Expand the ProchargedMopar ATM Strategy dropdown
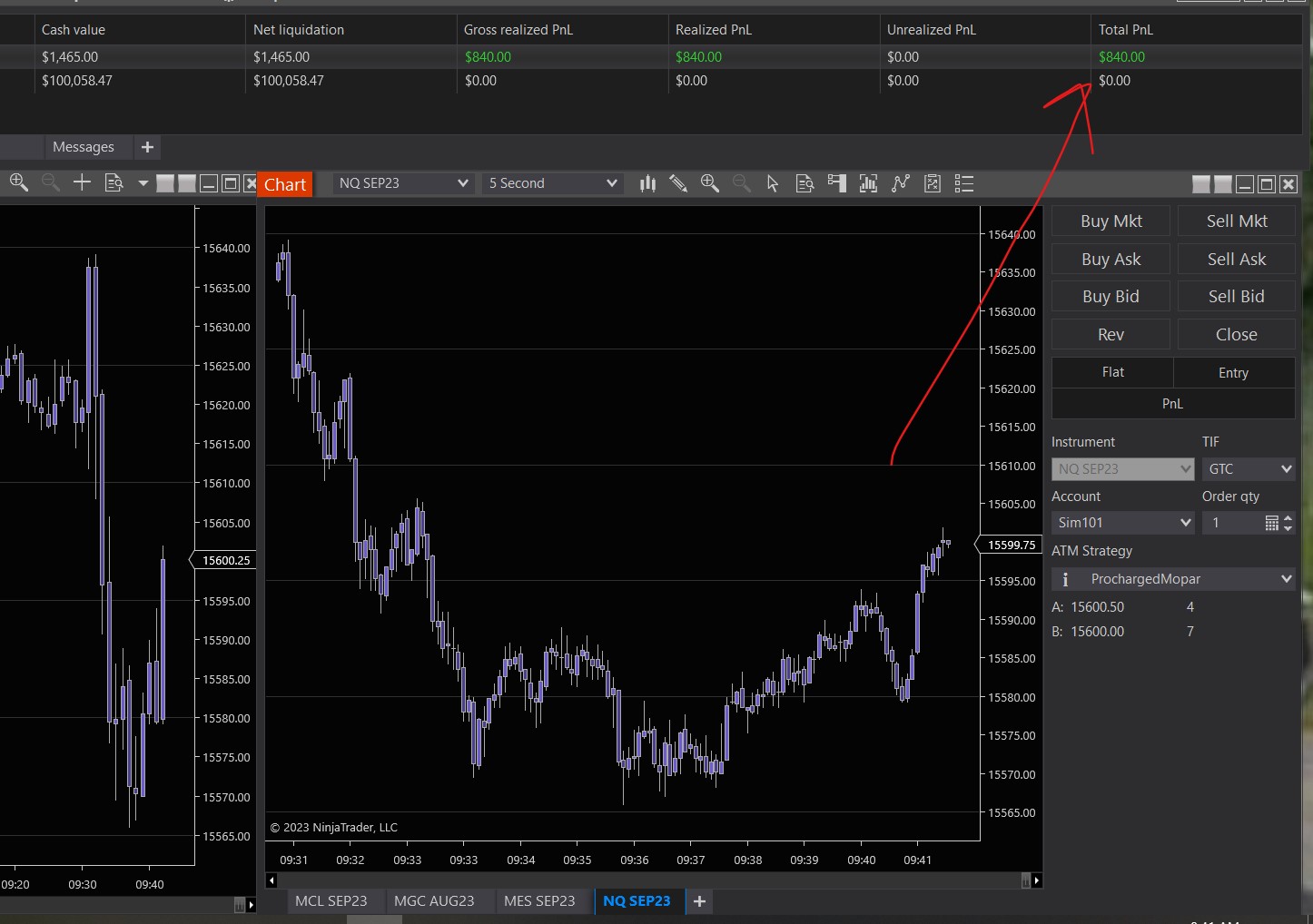 coord(1173,579)
